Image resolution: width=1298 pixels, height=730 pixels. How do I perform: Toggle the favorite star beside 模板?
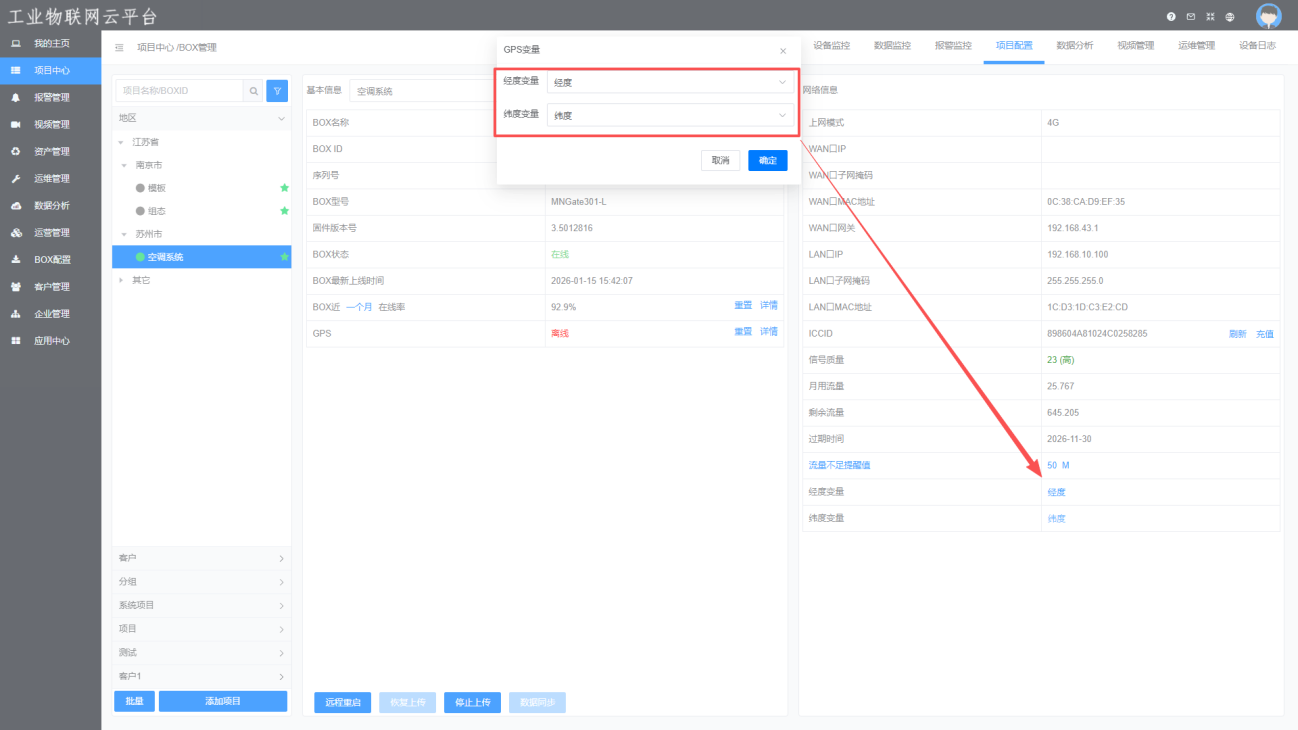284,188
